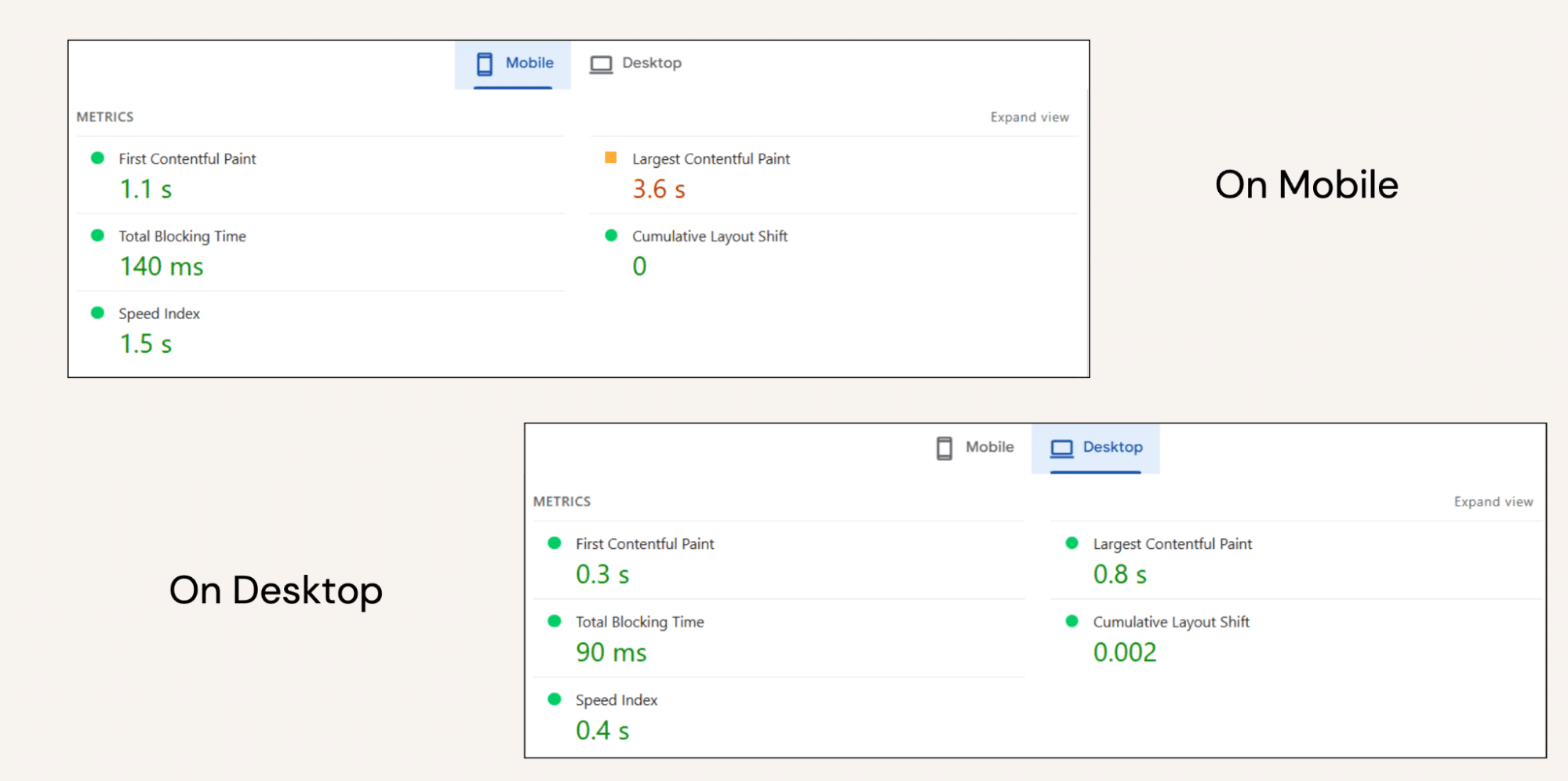
Task: Click the mobile 3.6 s Largest Contentful Paint value
Action: [x=659, y=189]
